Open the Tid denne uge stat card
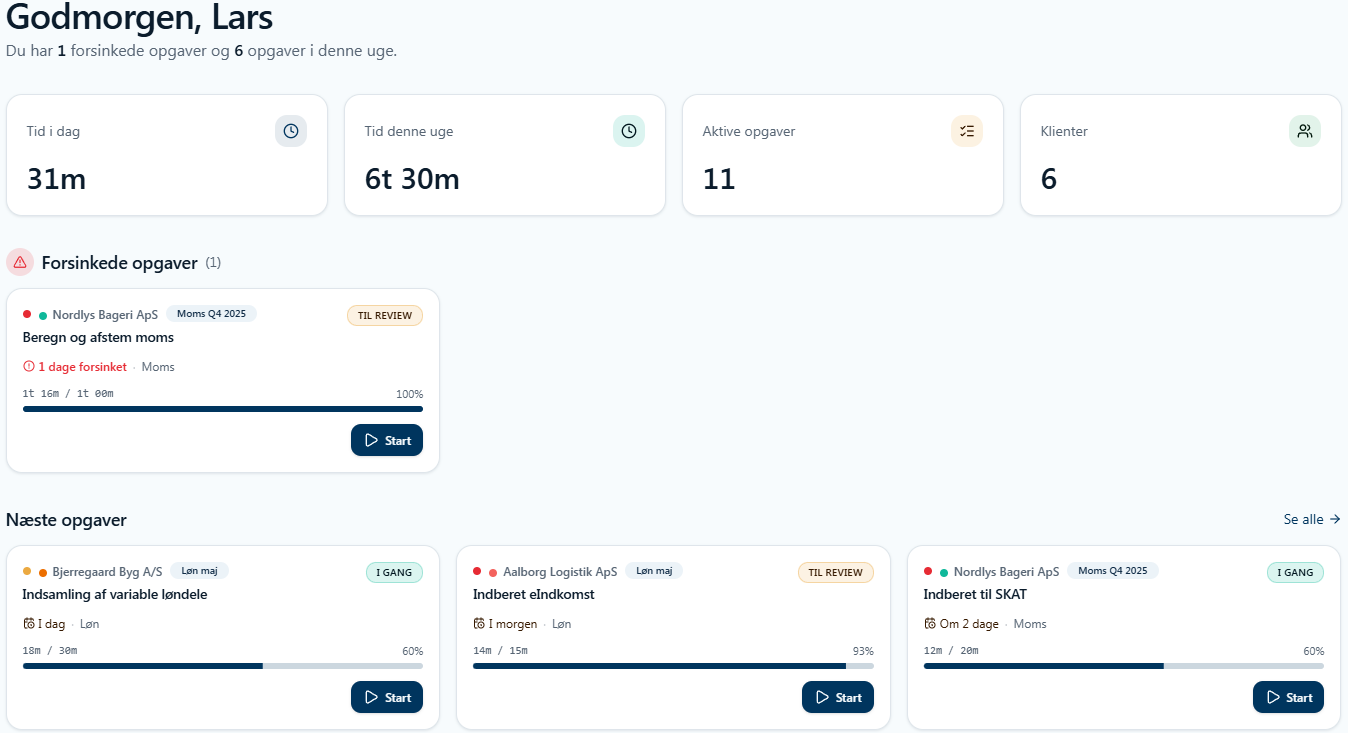The height and width of the screenshot is (733, 1348). [505, 155]
